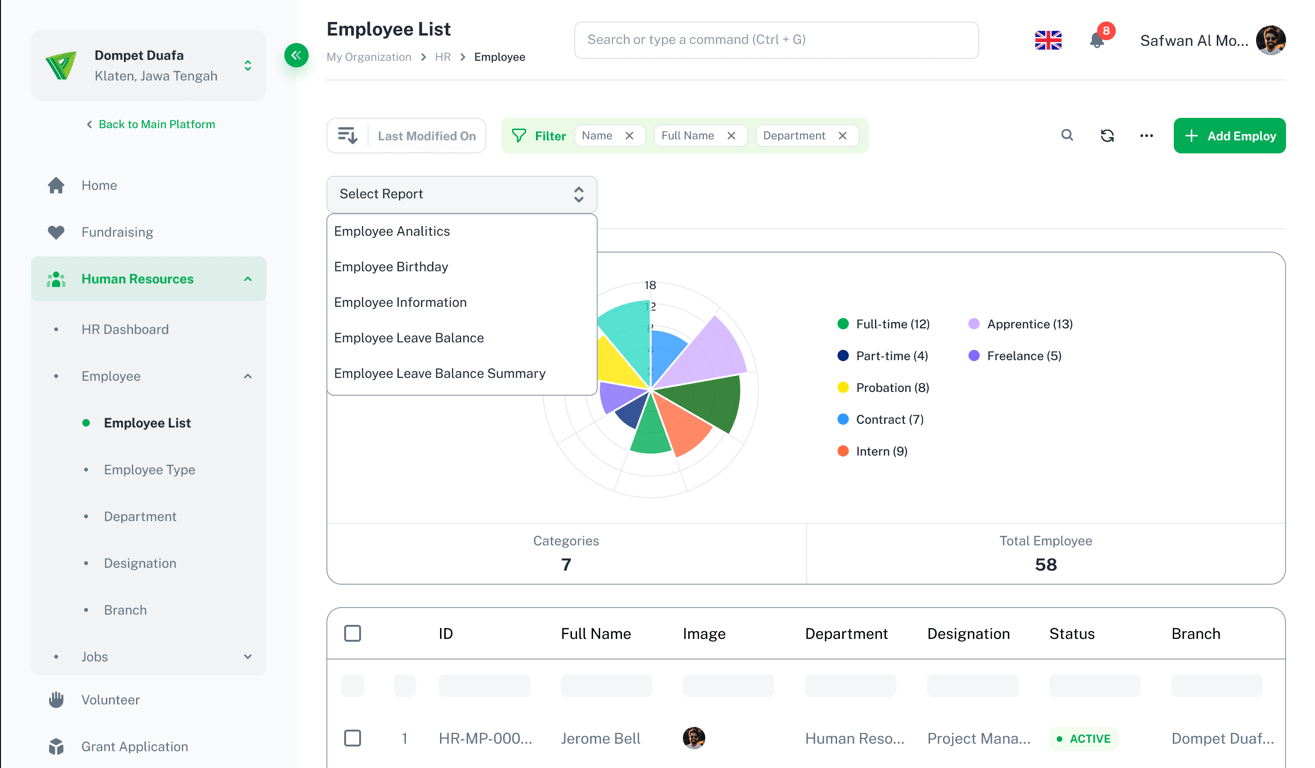This screenshot has width=1315, height=768.
Task: Click the Filter button label
Action: pos(550,136)
